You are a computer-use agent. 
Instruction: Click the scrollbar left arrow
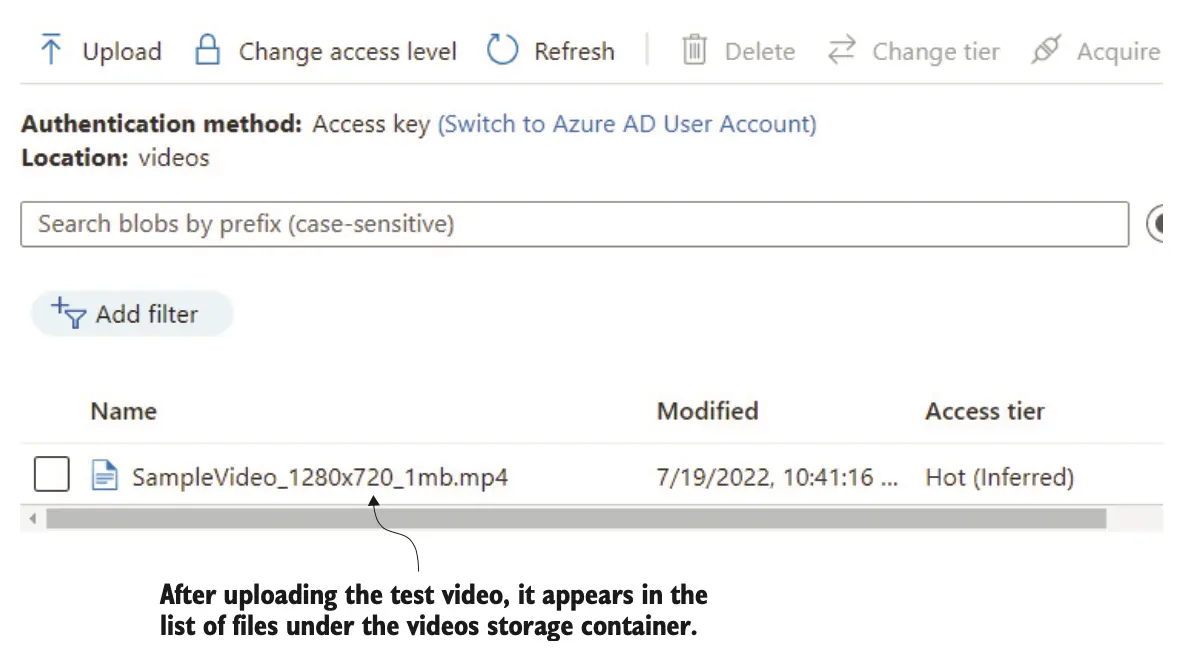(x=32, y=518)
